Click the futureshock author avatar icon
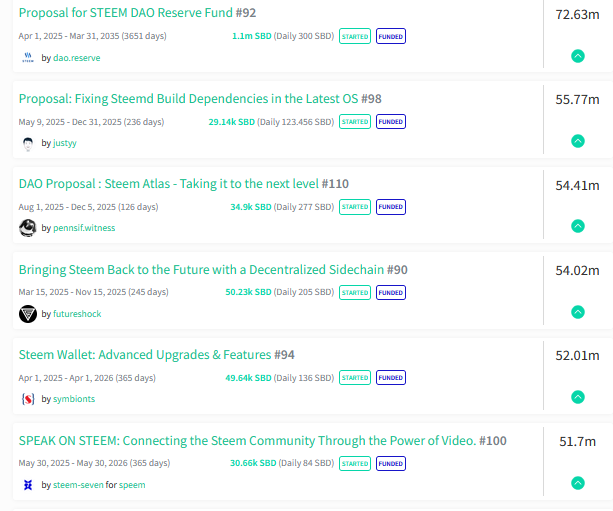The width and height of the screenshot is (613, 511). click(x=28, y=314)
